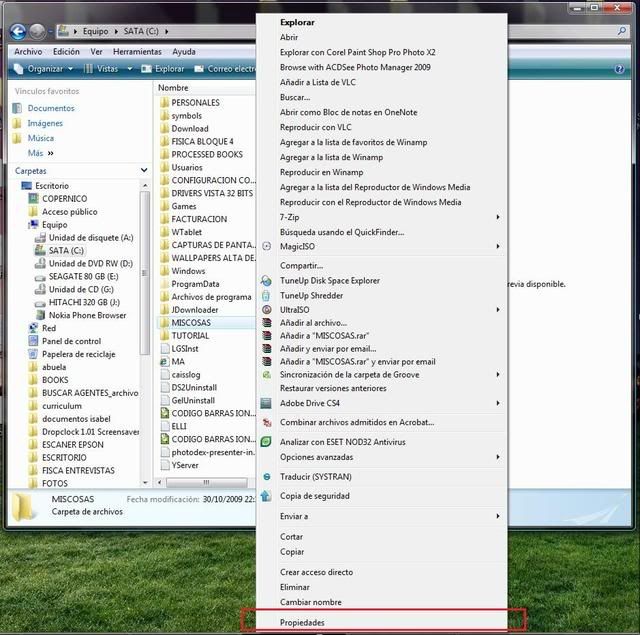Click the Correo electrónico toolbar button
This screenshot has height=635, width=640.
225,69
